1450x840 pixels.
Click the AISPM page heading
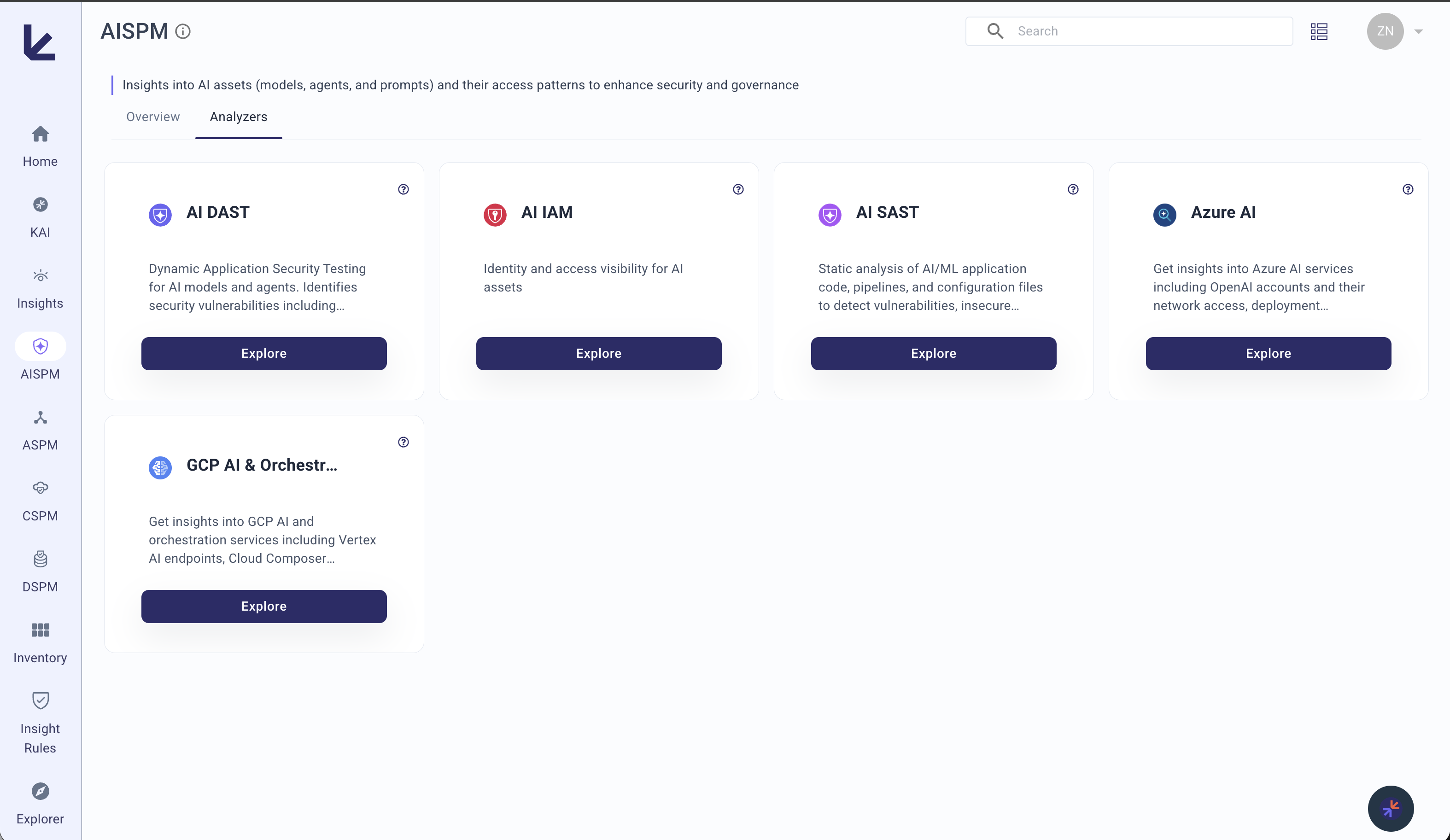tap(134, 31)
